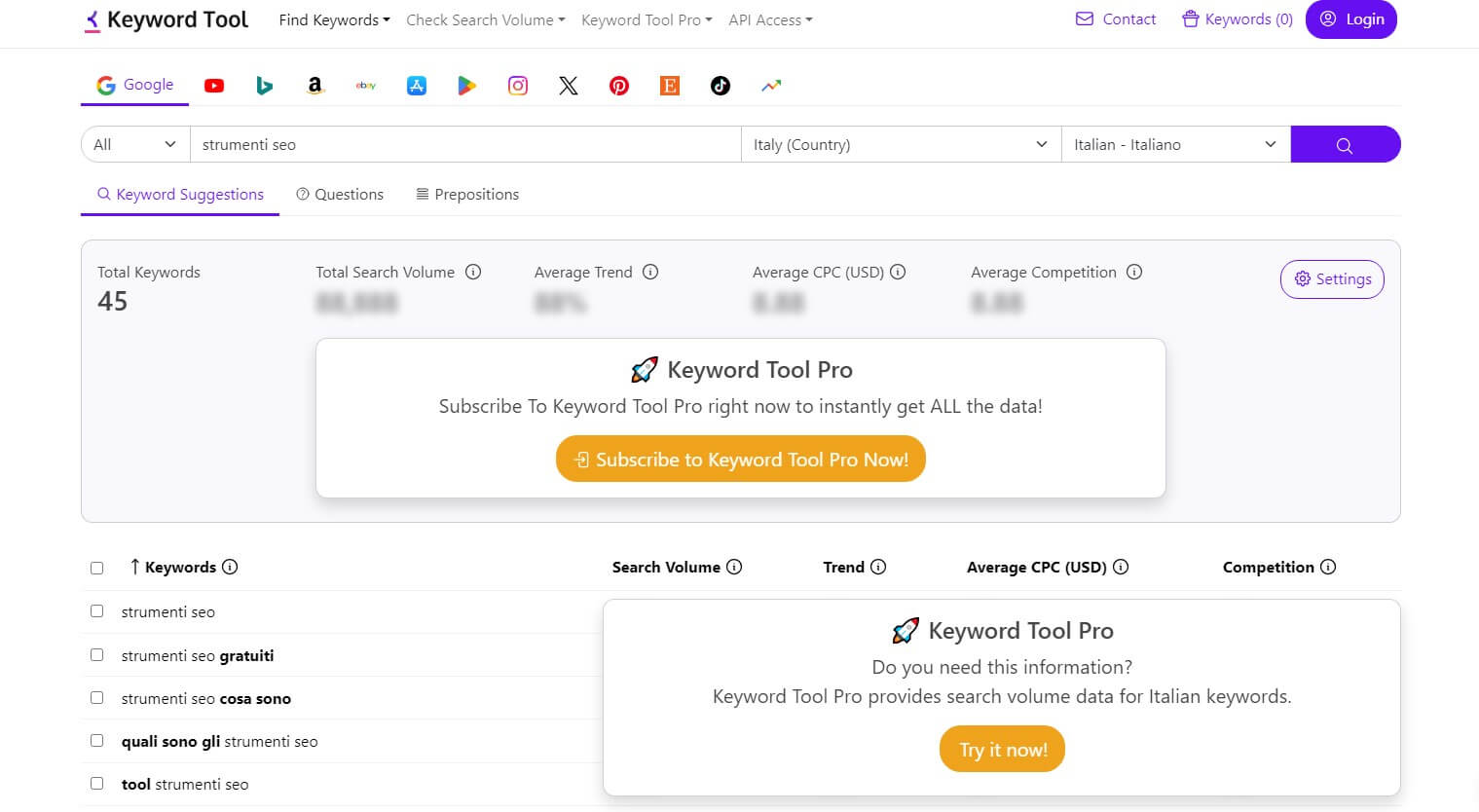
Task: Switch to Instagram keyword source
Action: tap(518, 86)
